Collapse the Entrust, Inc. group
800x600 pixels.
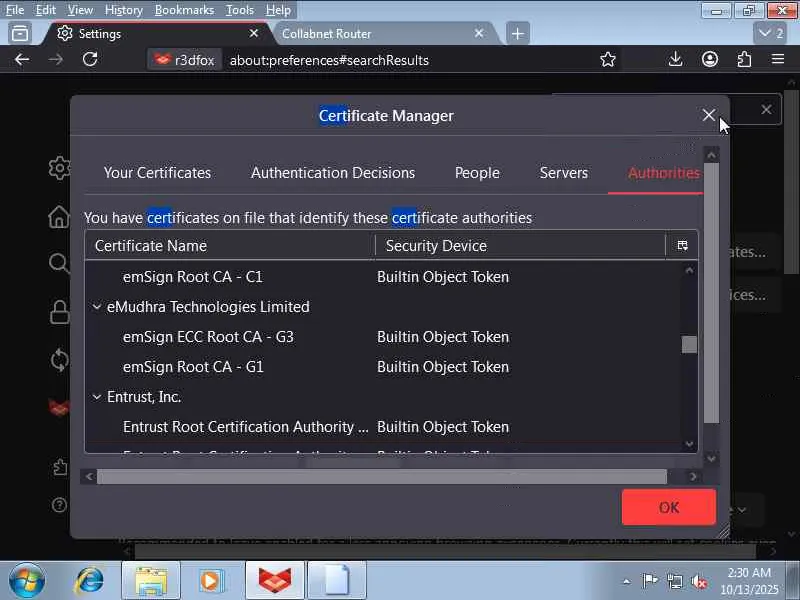tap(96, 397)
